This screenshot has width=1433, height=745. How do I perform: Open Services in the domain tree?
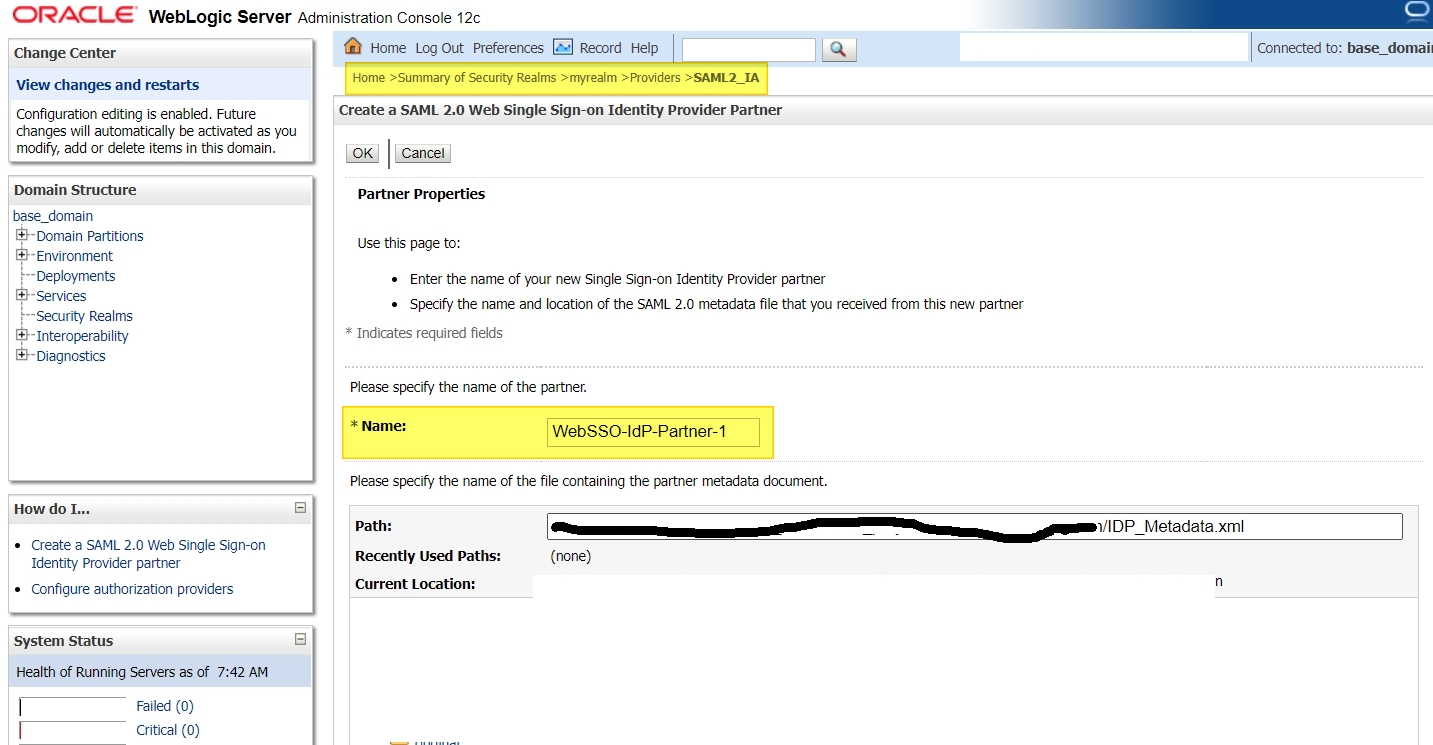(x=61, y=296)
